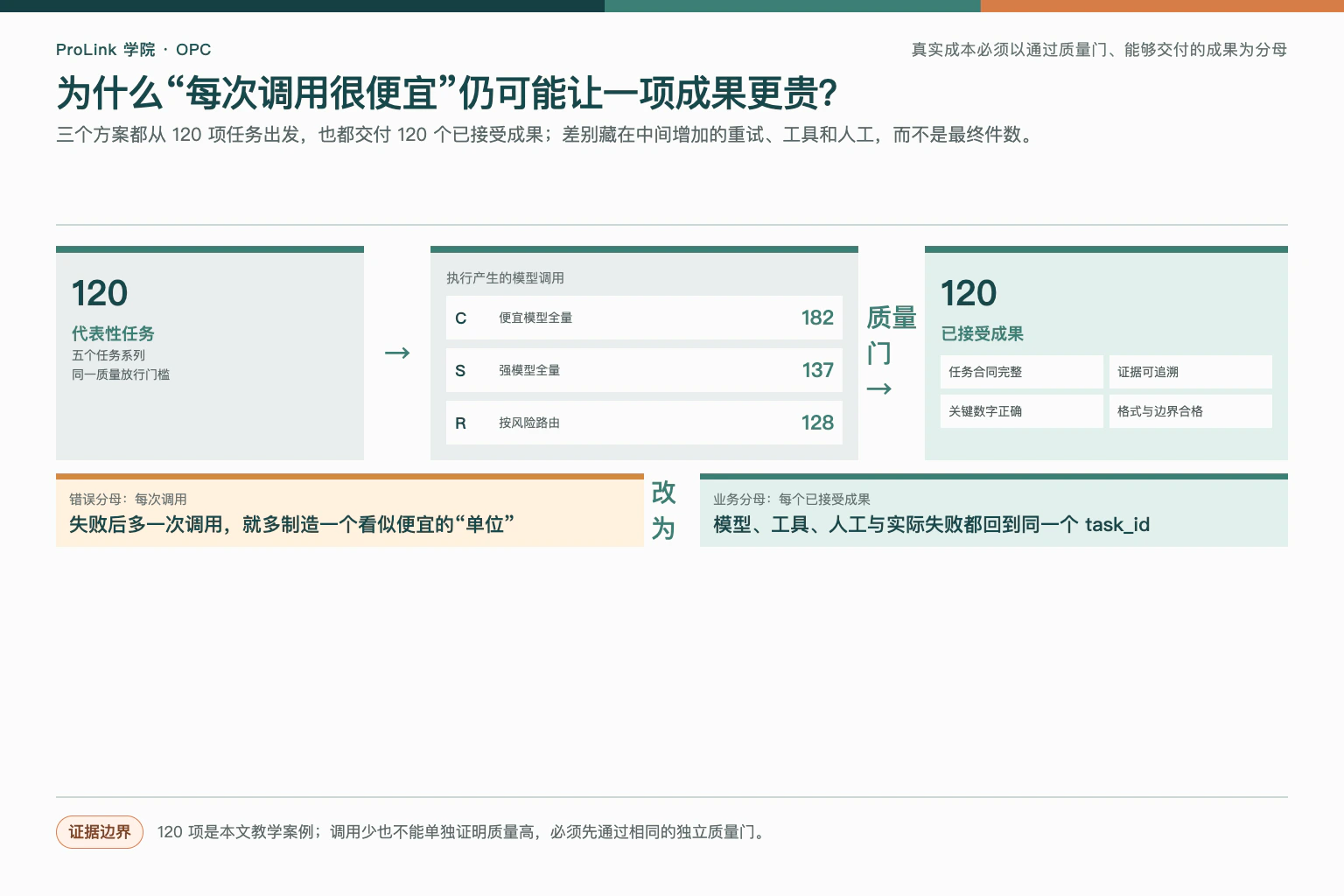The image size is (1344, 896).
Task: Click the arrow between tasks and model calls
Action: (397, 353)
